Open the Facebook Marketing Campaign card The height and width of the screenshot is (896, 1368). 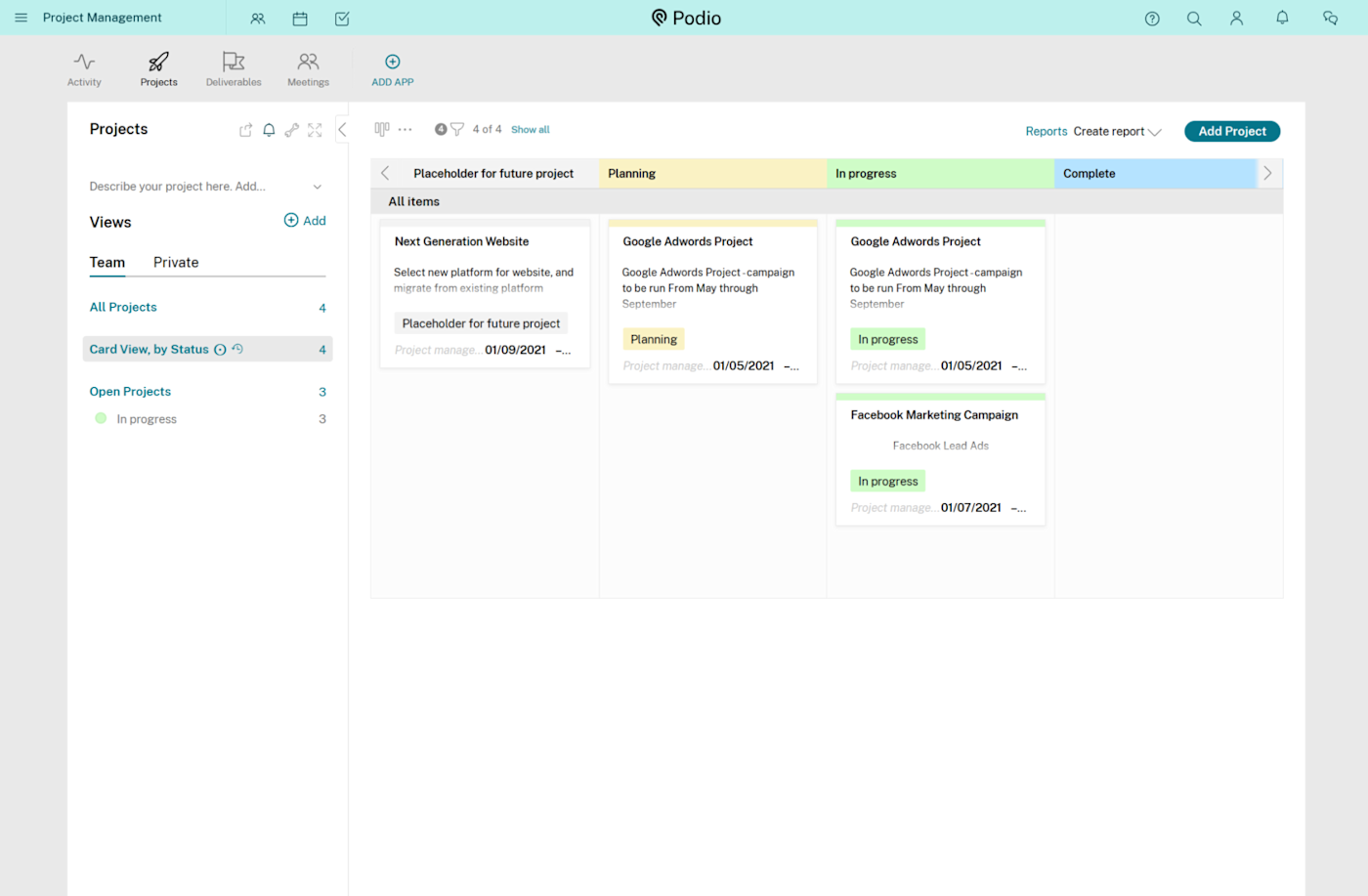tap(940, 459)
